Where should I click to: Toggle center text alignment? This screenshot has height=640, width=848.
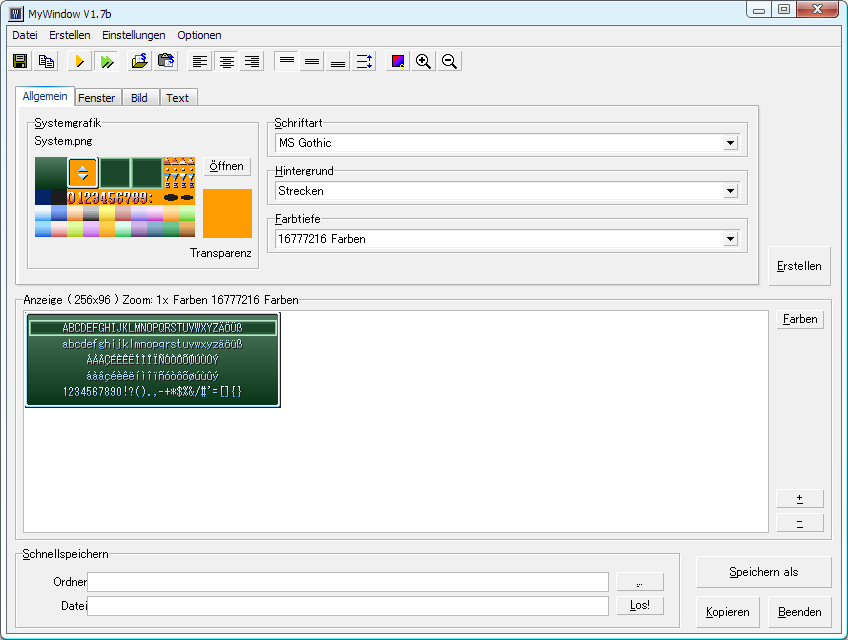coord(227,61)
